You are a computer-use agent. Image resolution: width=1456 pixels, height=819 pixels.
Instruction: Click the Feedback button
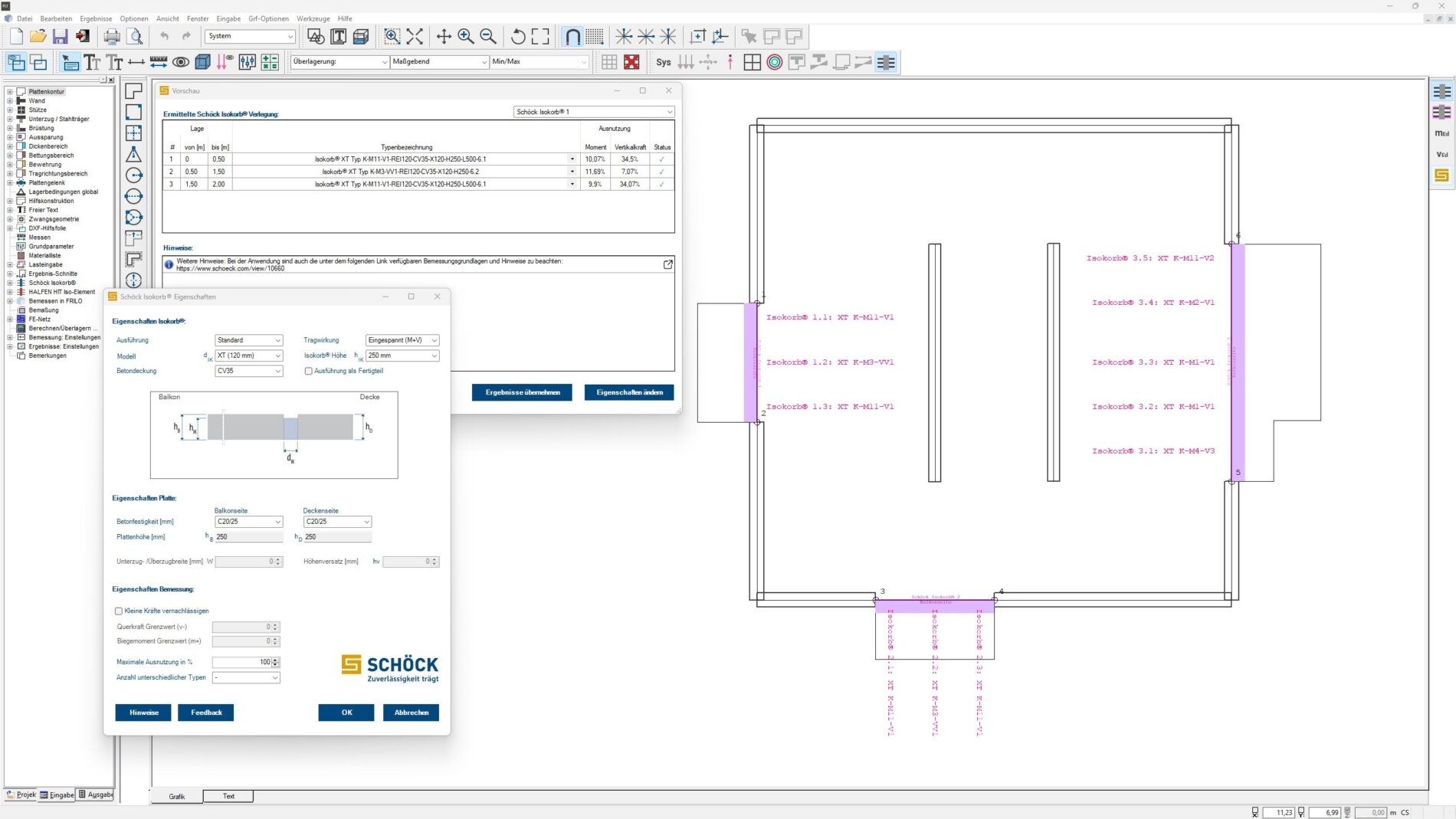pos(206,713)
